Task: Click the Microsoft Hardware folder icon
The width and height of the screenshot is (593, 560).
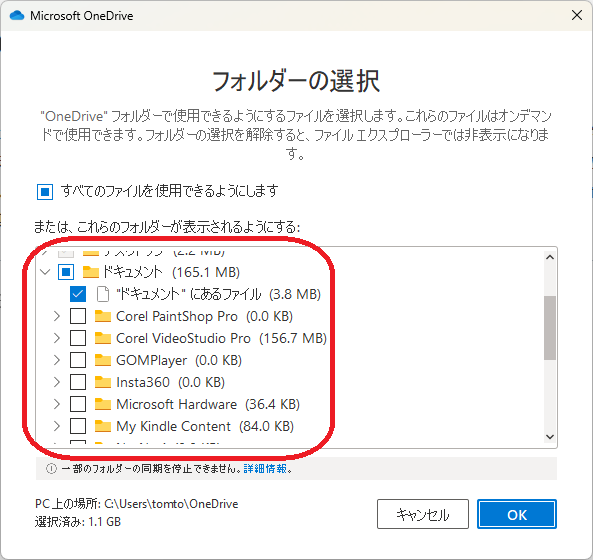Action: pos(102,404)
